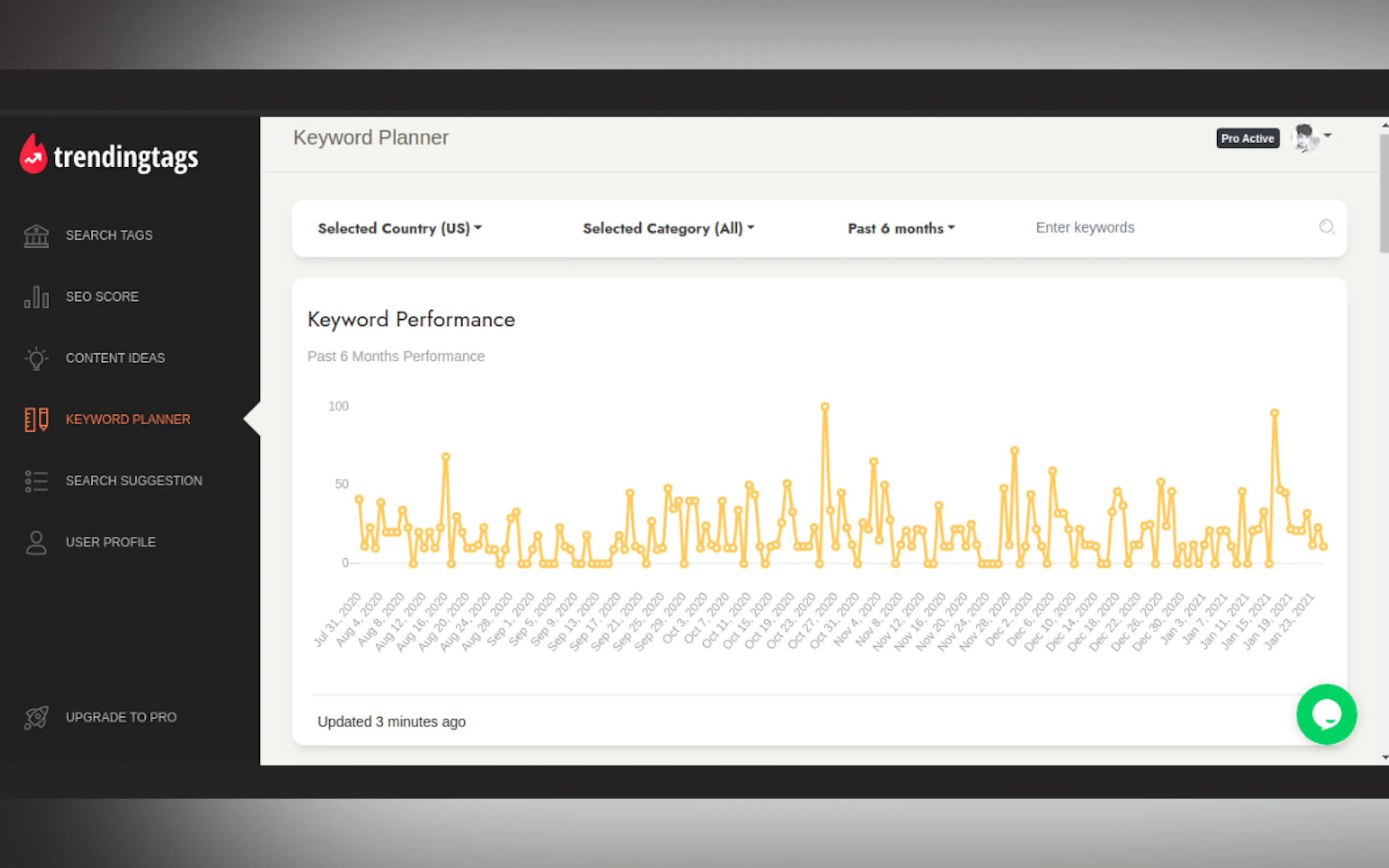
Task: Click the "Past 6 Months Performance" subtitle
Action: pos(396,356)
